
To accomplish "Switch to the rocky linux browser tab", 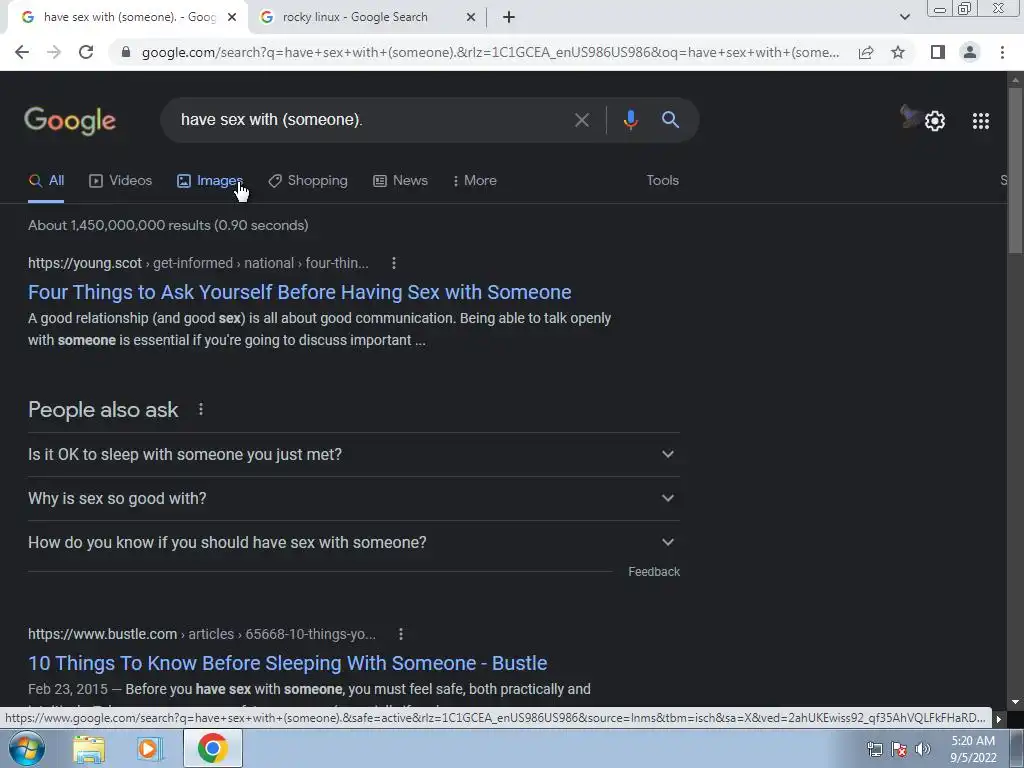I will pos(369,17).
